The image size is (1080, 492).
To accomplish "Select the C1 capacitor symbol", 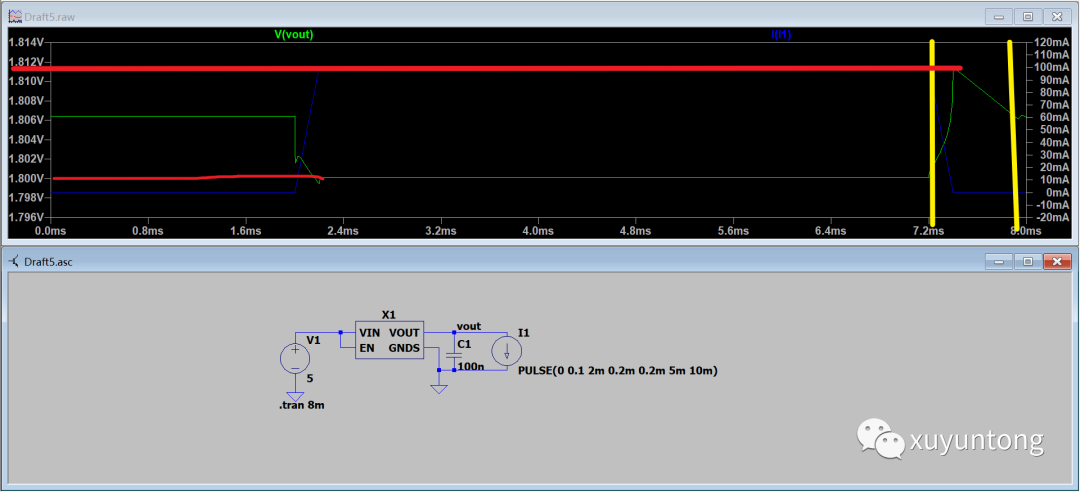I will click(453, 355).
